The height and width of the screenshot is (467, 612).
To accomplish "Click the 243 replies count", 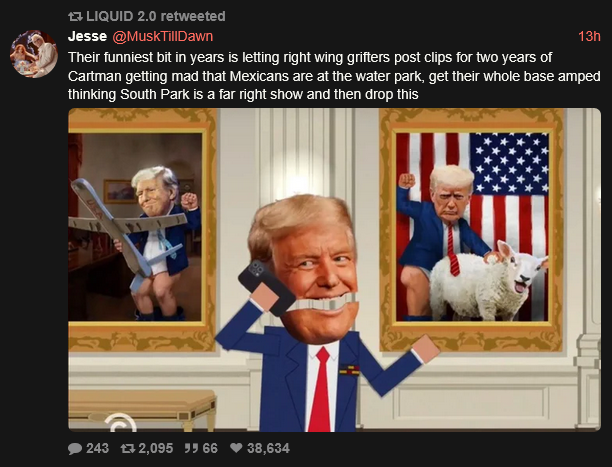I will point(97,448).
